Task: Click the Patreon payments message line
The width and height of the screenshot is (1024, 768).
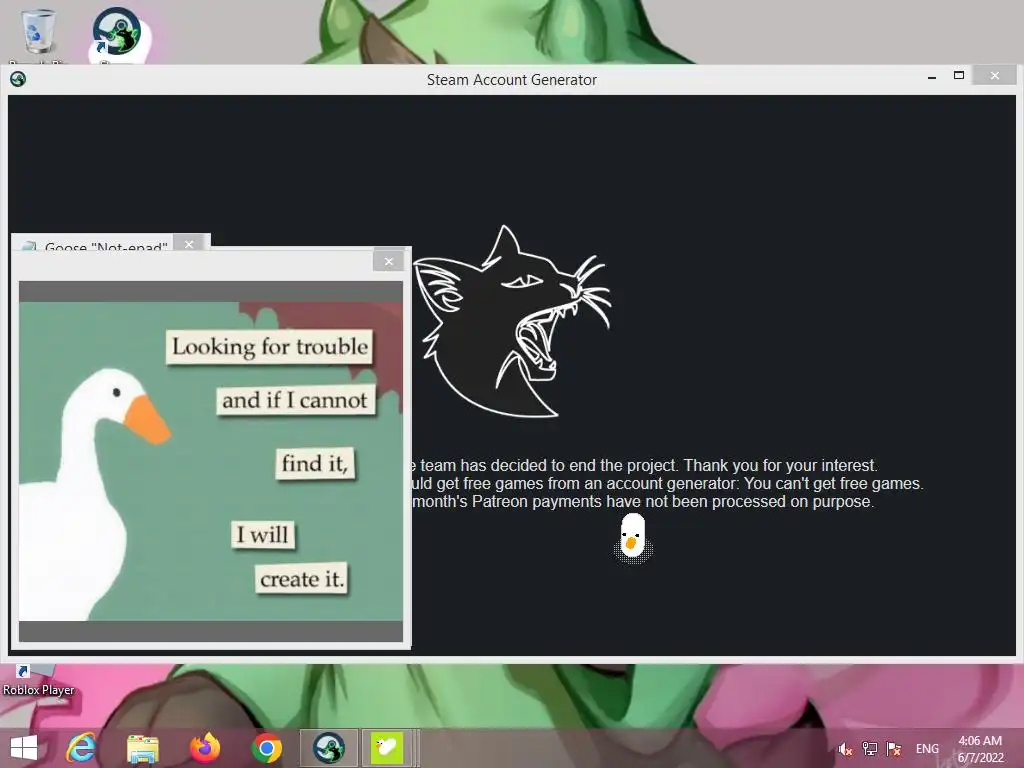Action: point(643,502)
